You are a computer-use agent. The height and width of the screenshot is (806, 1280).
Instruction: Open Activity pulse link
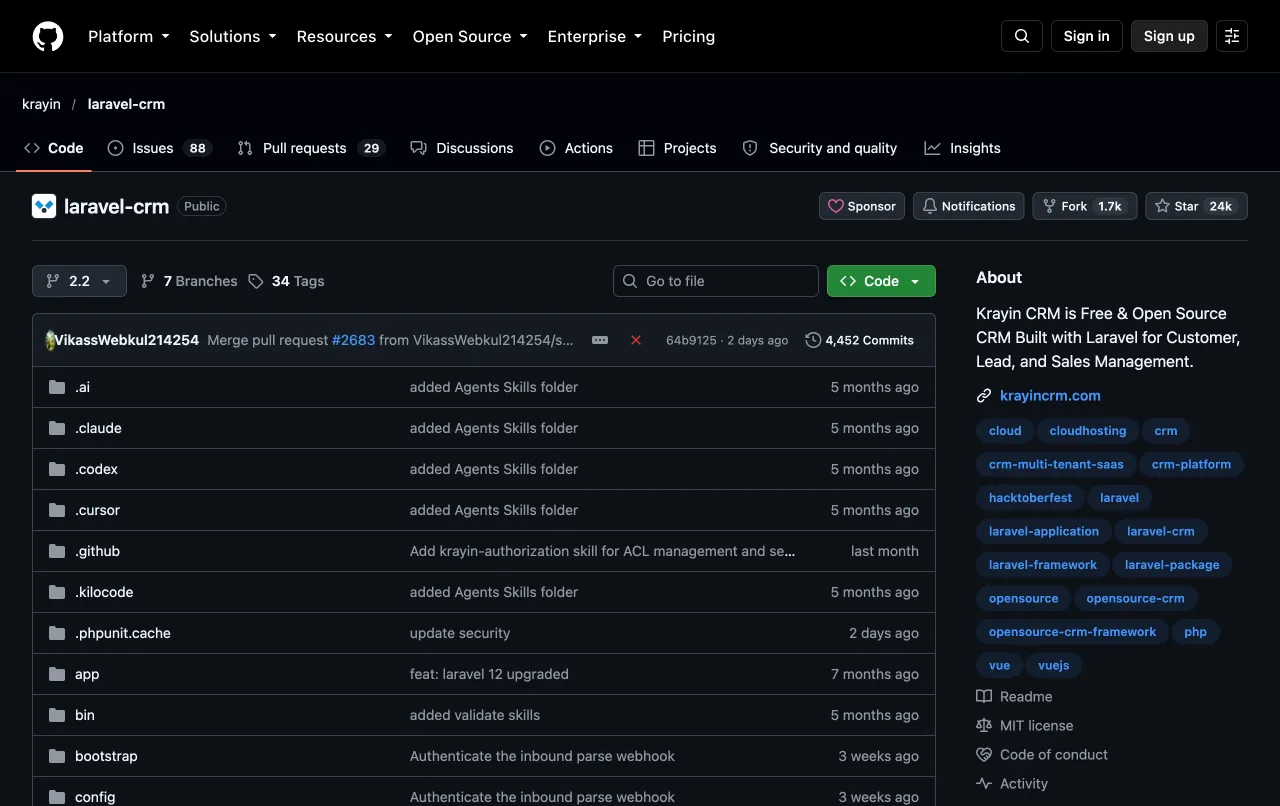click(x=1012, y=783)
